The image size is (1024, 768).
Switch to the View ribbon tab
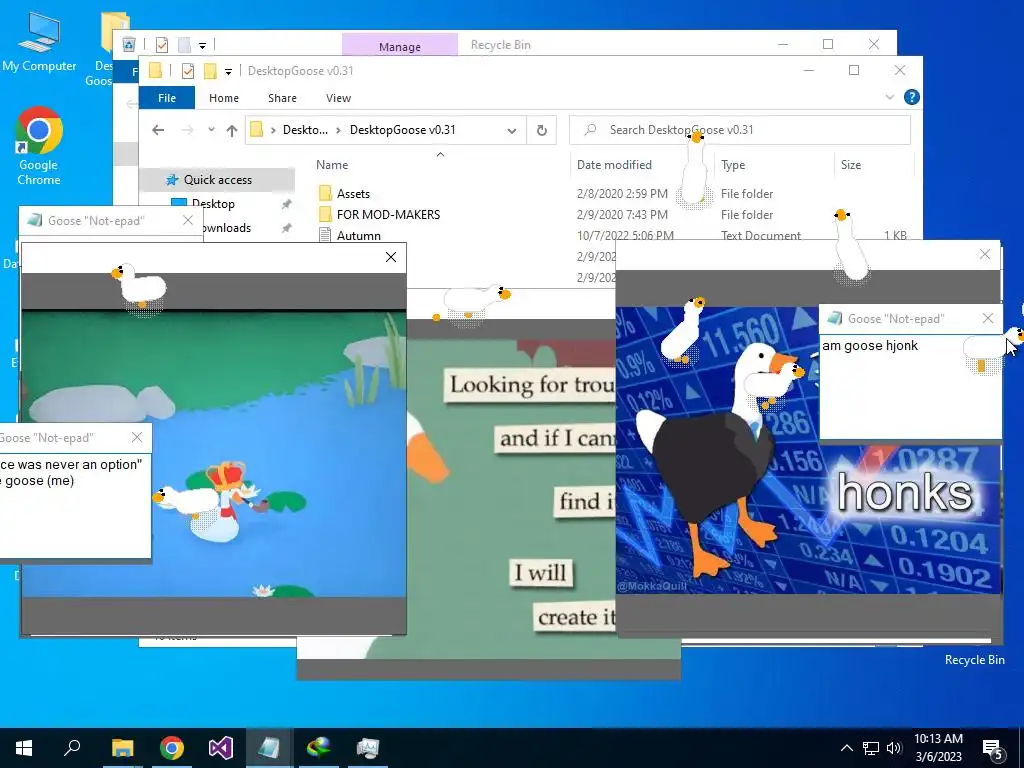pos(338,98)
